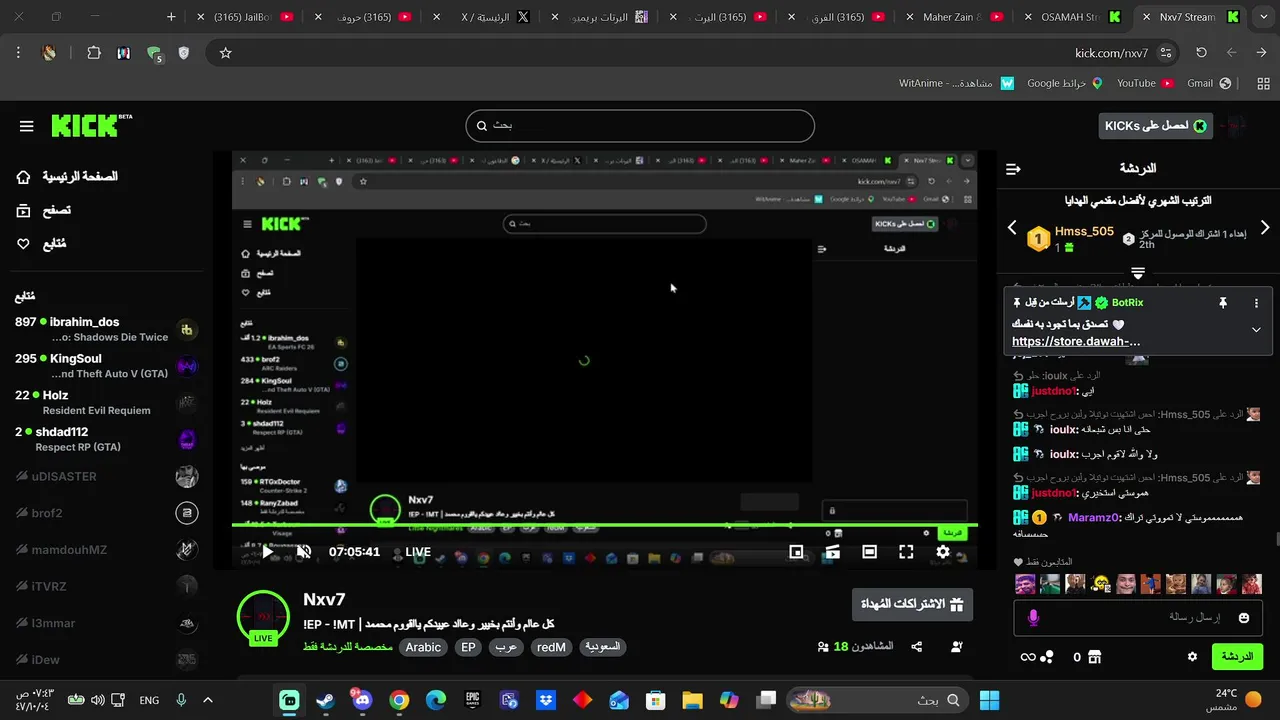The width and height of the screenshot is (1280, 720).
Task: Open offline channel mamdouhMZ
Action: pos(105,550)
